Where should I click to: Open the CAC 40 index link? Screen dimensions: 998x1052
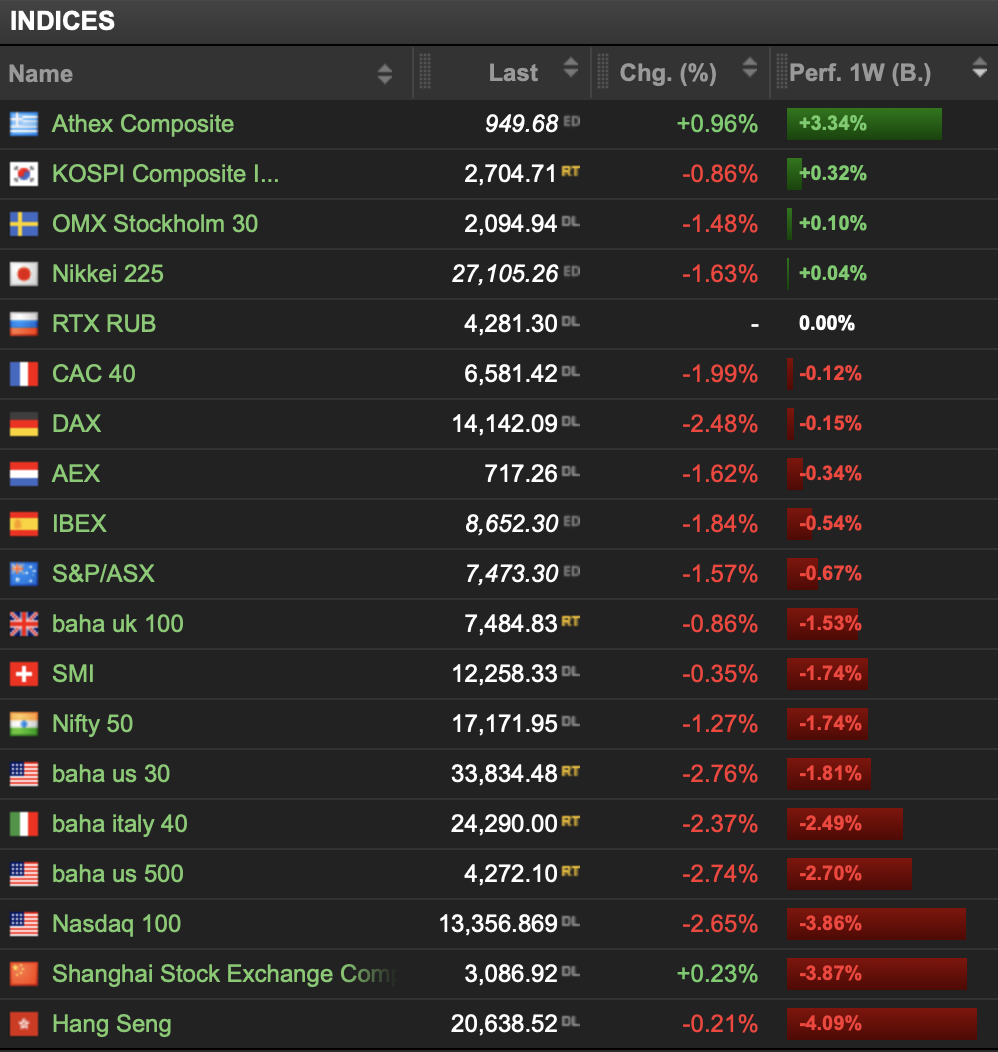point(94,374)
